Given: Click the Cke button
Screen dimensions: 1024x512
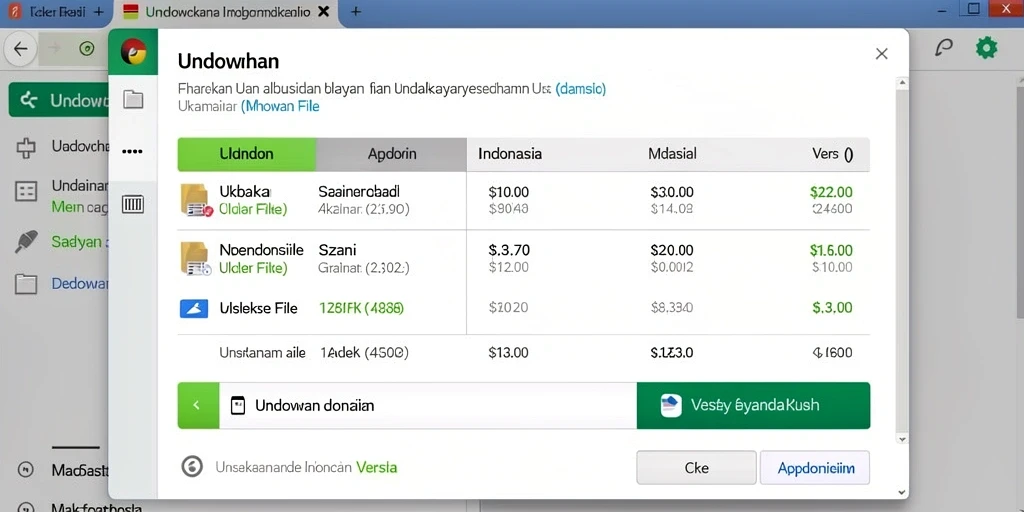Looking at the screenshot, I should (696, 468).
